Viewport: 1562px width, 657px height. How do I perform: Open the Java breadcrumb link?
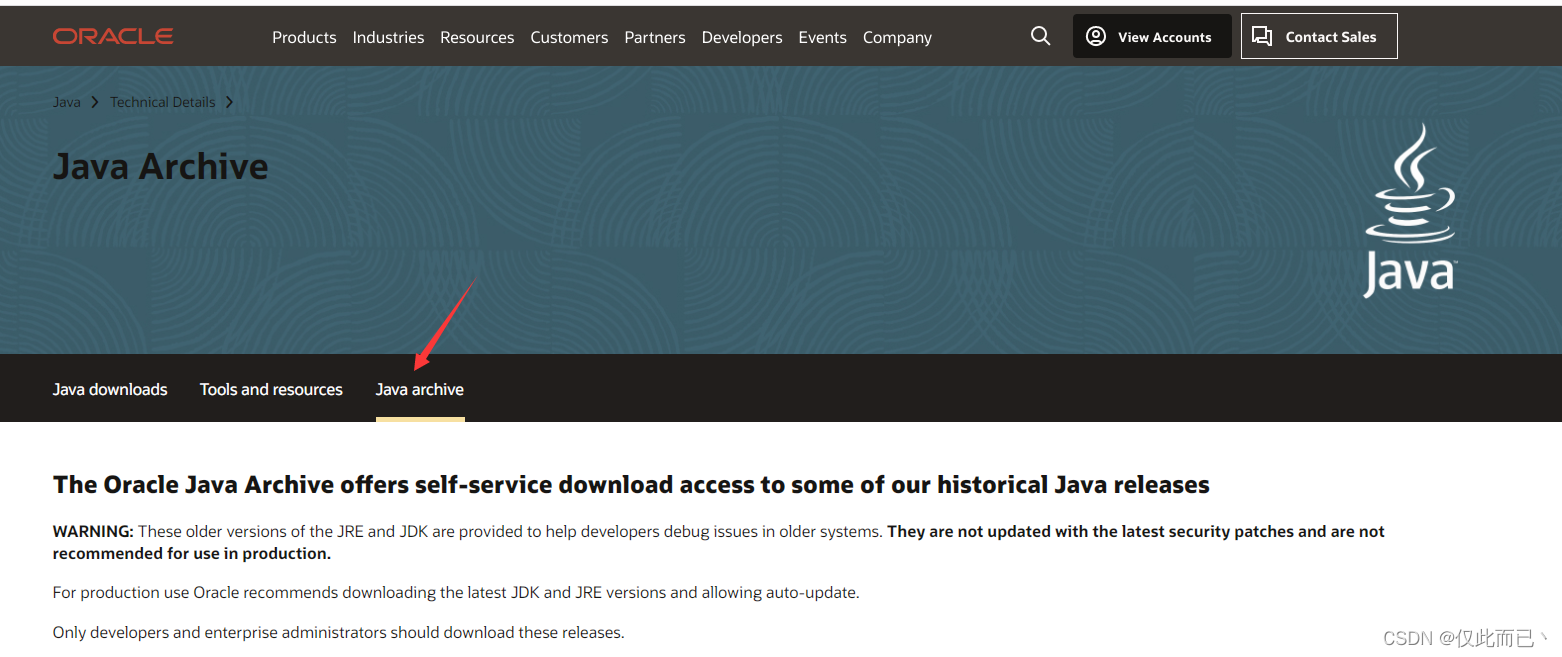(x=66, y=101)
